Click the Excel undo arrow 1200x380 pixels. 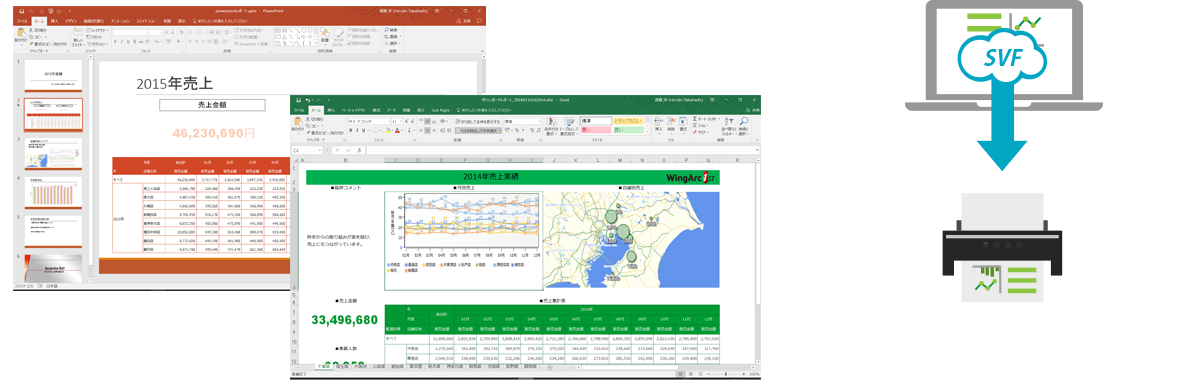point(307,100)
